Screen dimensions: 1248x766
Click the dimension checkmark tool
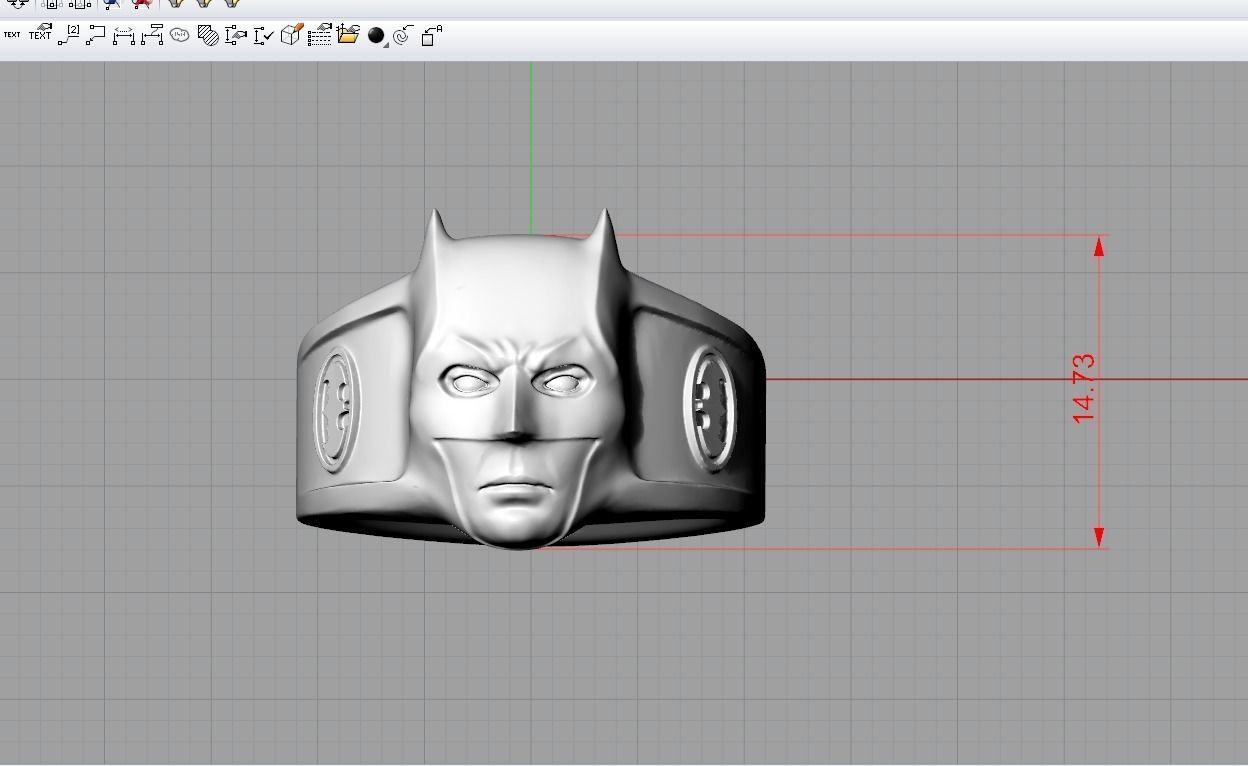[264, 36]
